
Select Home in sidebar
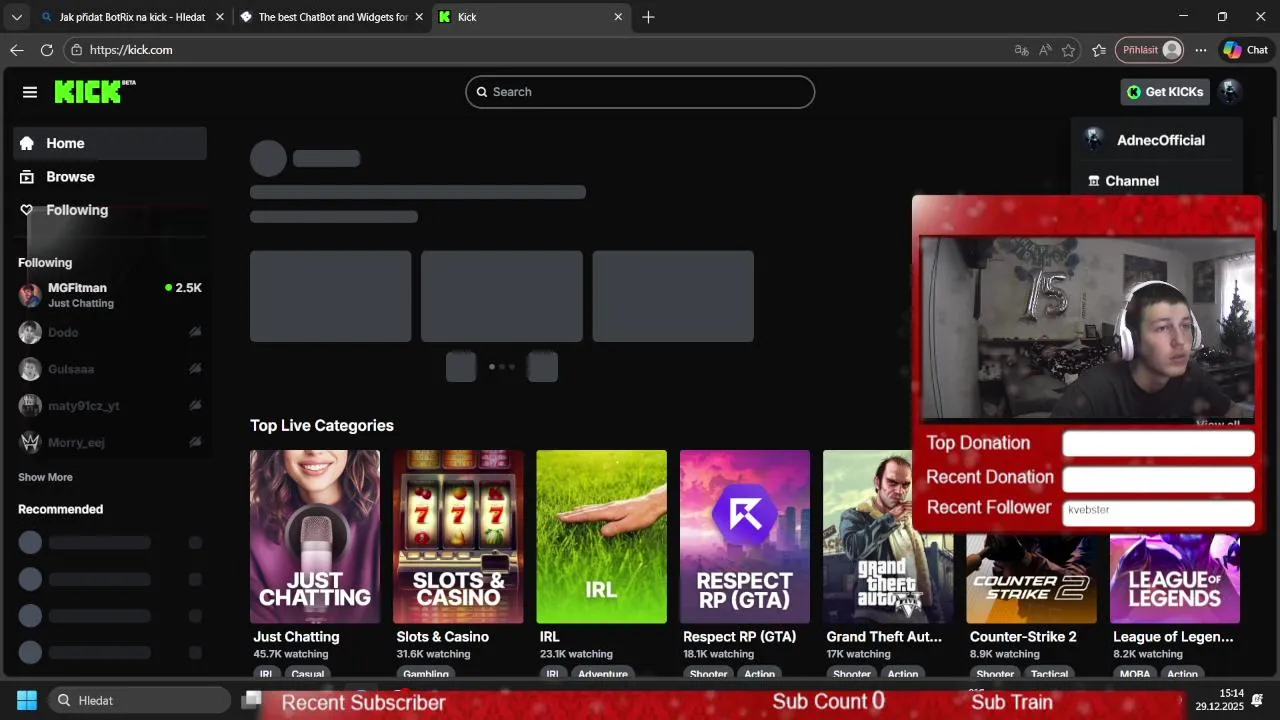coord(110,143)
